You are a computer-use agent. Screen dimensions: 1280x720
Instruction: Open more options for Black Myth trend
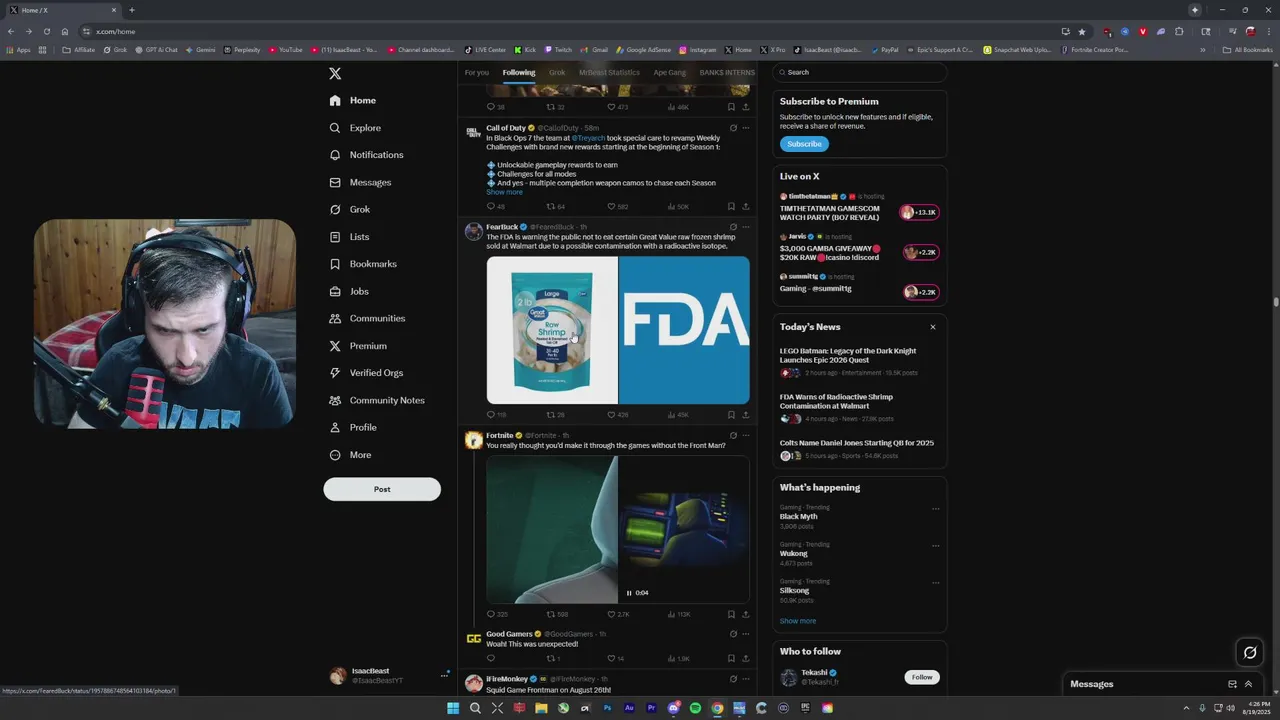(x=936, y=509)
